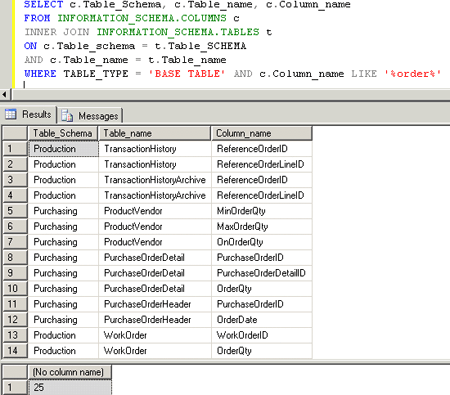Click the WorkOrderID cell
This screenshot has width=450, height=395.
(262, 335)
